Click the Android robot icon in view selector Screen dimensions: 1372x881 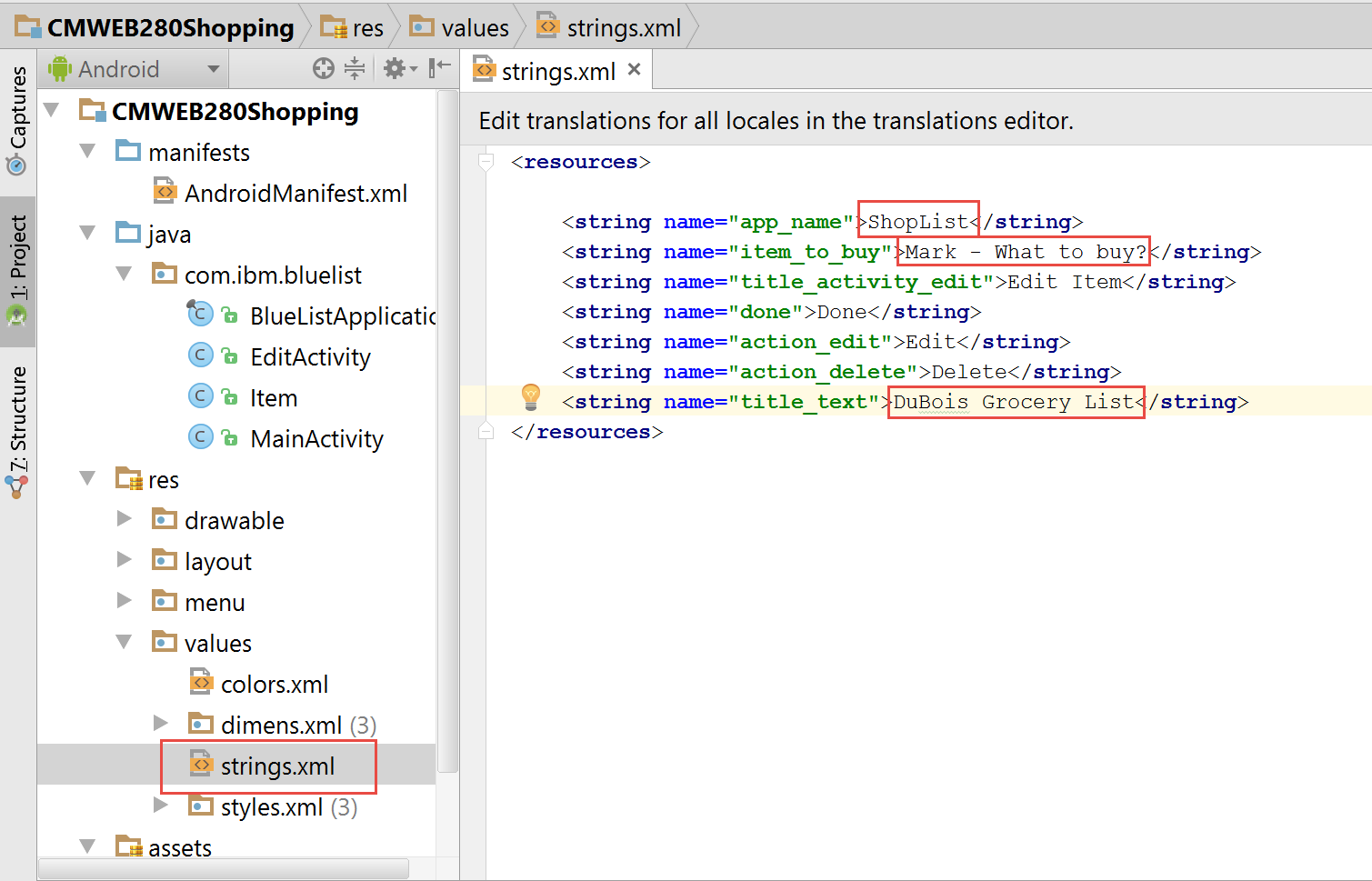click(60, 68)
